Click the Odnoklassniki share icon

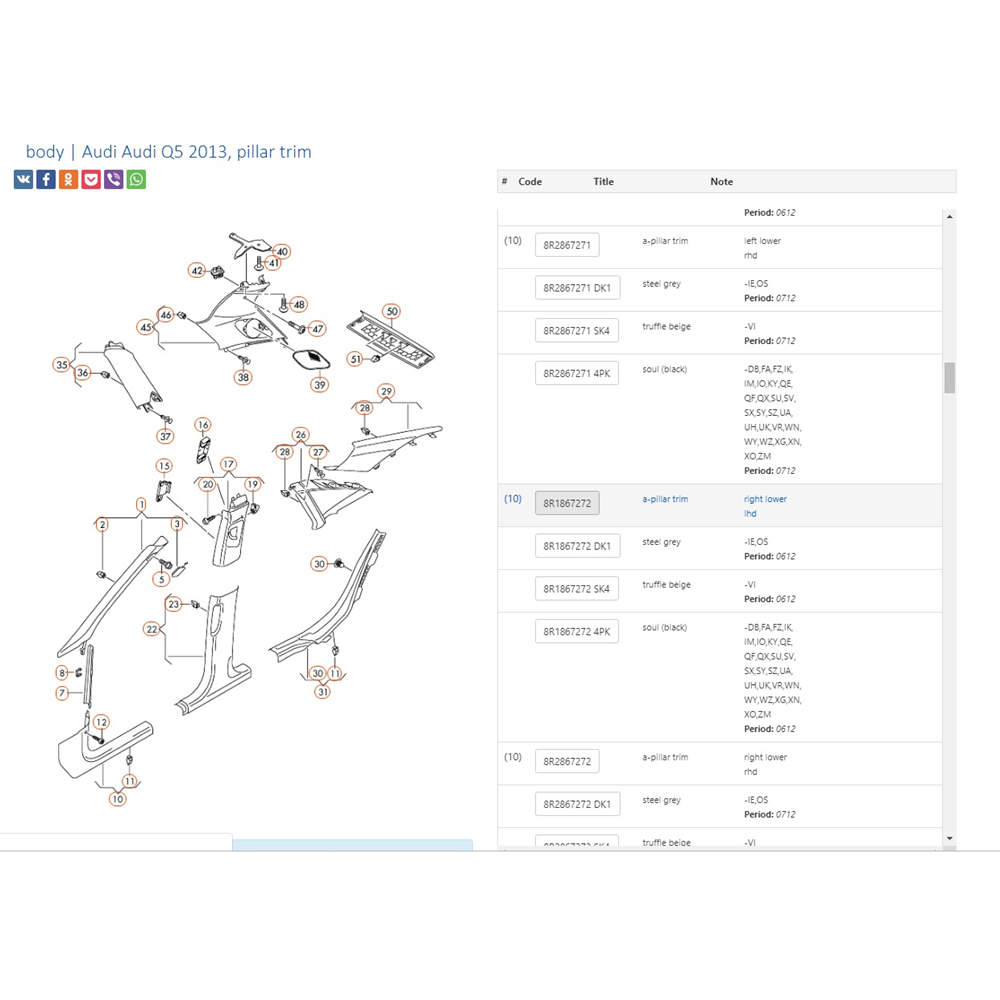pos(68,180)
